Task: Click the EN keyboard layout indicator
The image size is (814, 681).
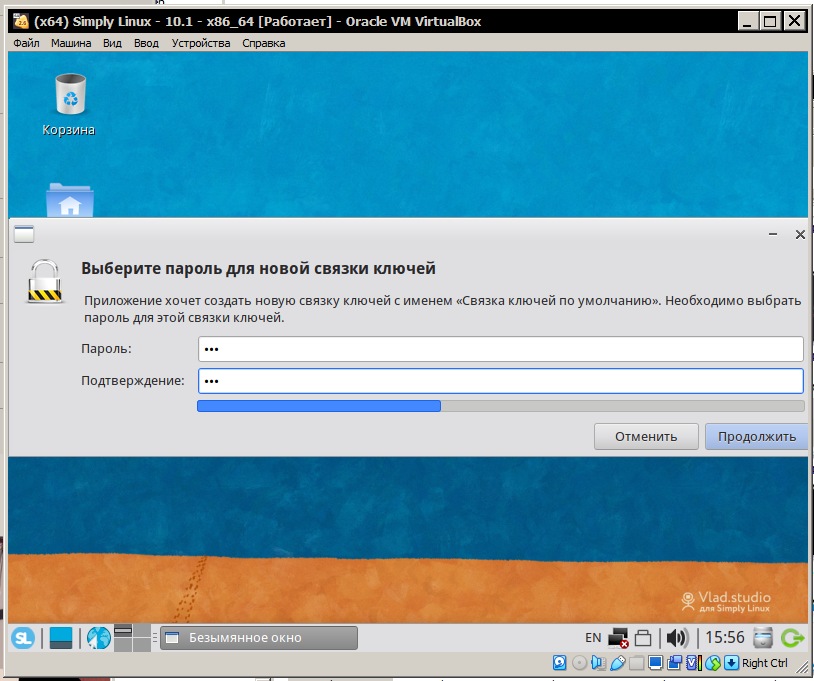Action: (x=593, y=638)
